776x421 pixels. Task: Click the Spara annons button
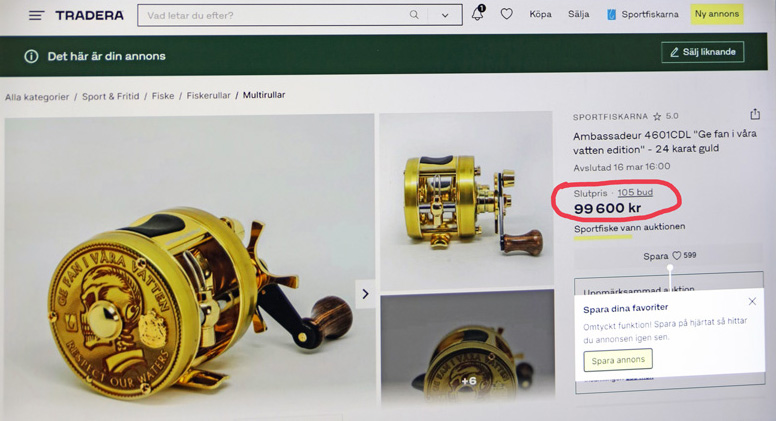click(x=618, y=360)
